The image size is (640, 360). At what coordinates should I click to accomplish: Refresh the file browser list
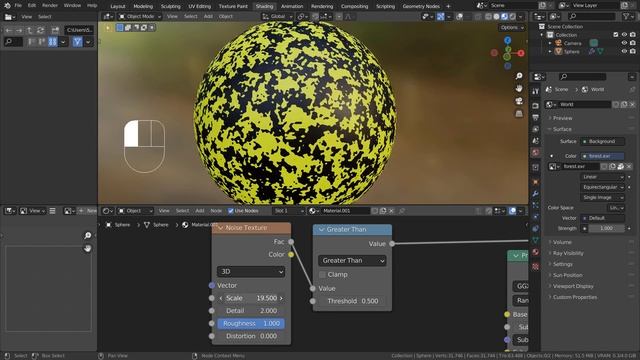(x=40, y=30)
